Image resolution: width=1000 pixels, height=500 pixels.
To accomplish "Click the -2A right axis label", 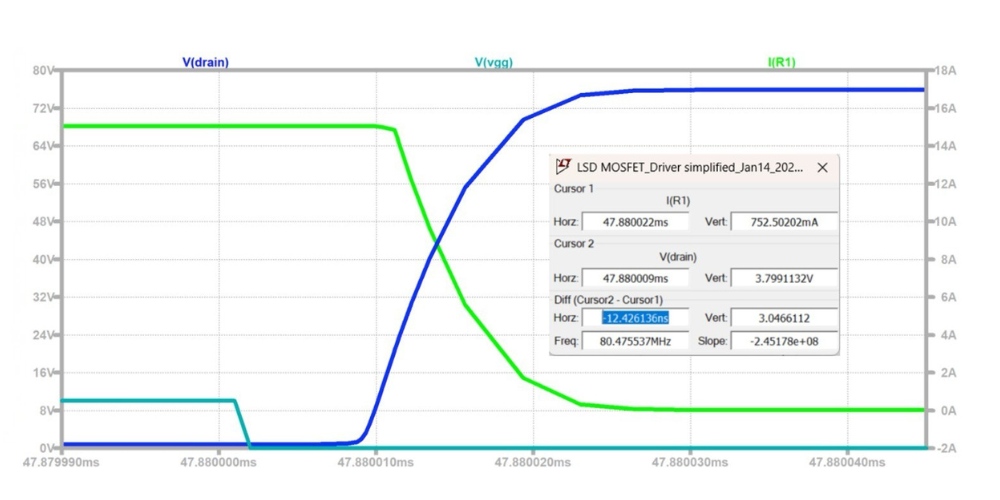I will point(945,448).
